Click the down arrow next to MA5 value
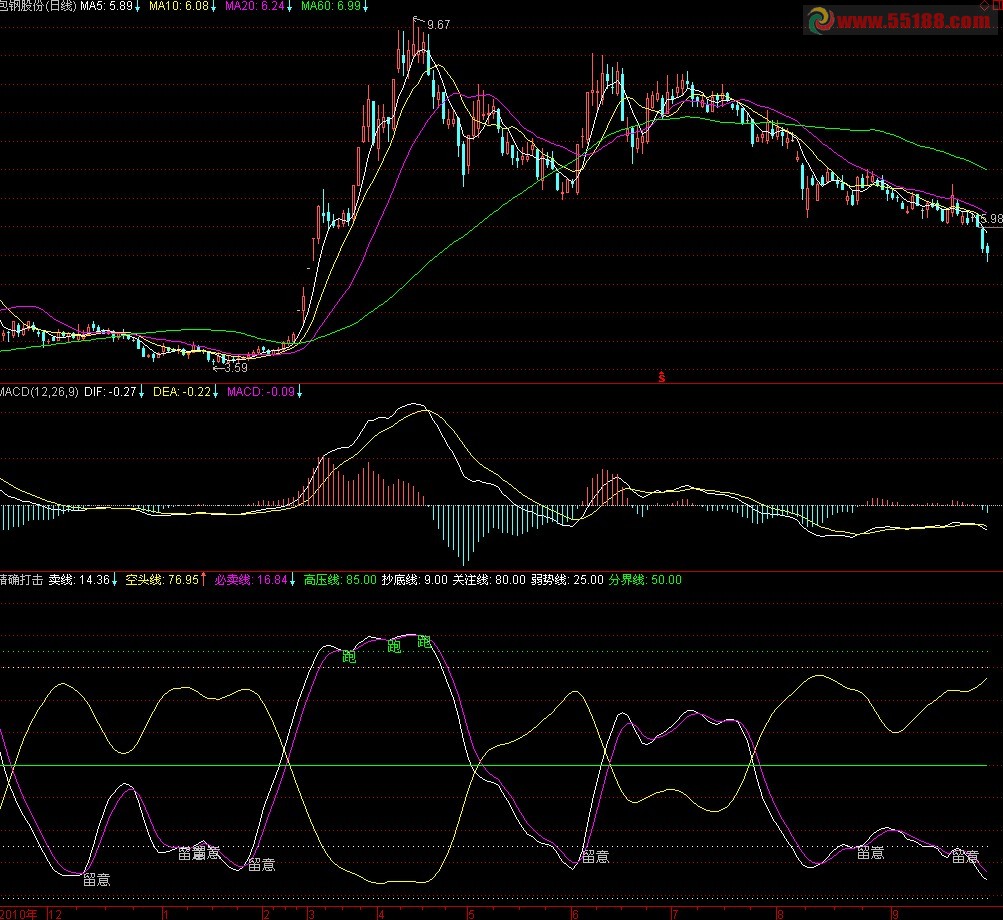The image size is (1003, 920). pyautogui.click(x=139, y=6)
